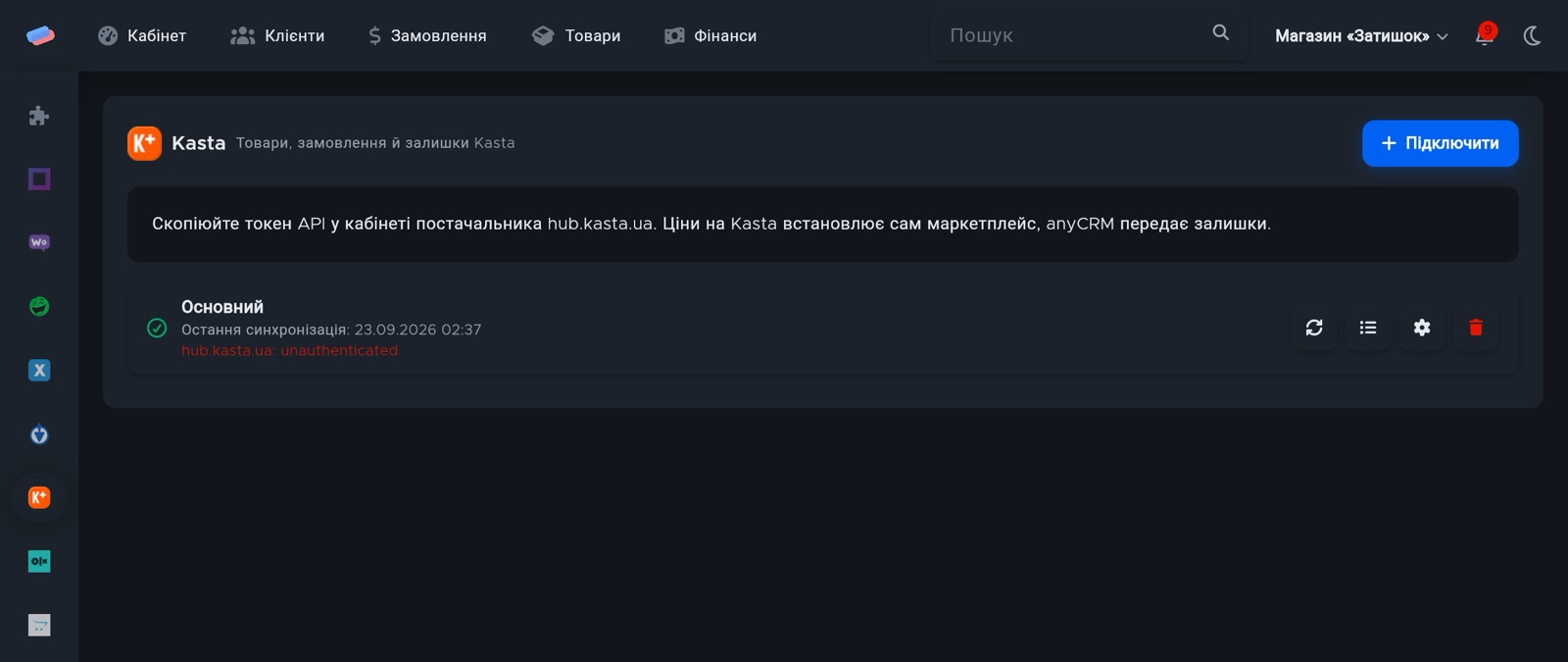Open the notifications bell
Screen dimensions: 1568x662
[x=1485, y=35]
